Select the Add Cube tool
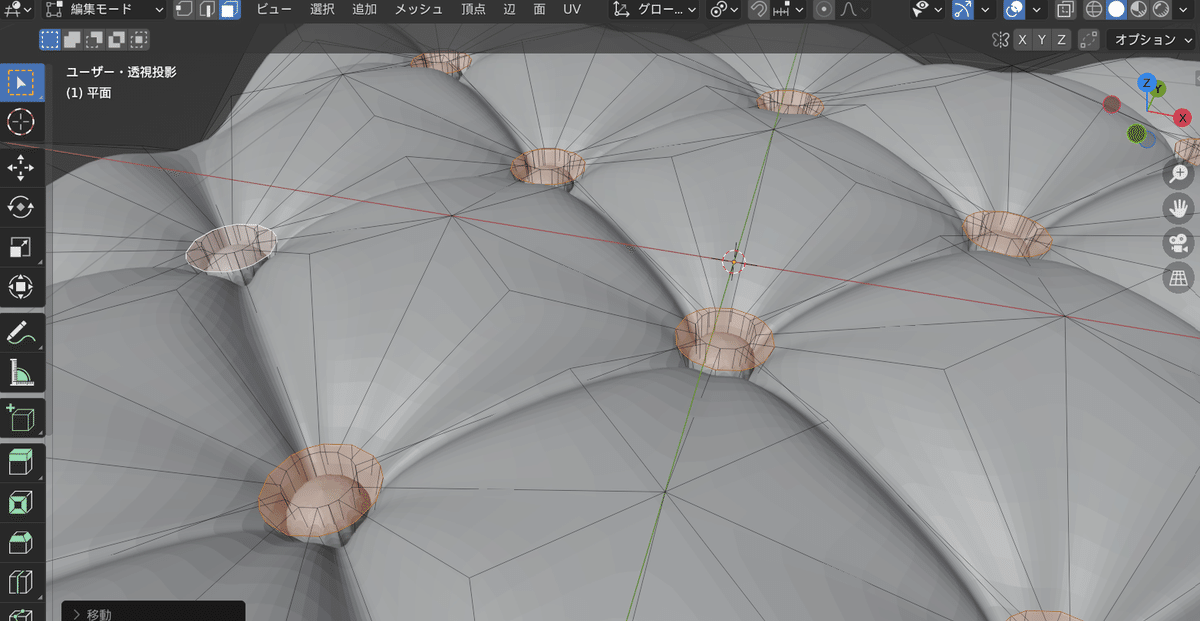Screen dimensions: 1200x621 pos(21,418)
